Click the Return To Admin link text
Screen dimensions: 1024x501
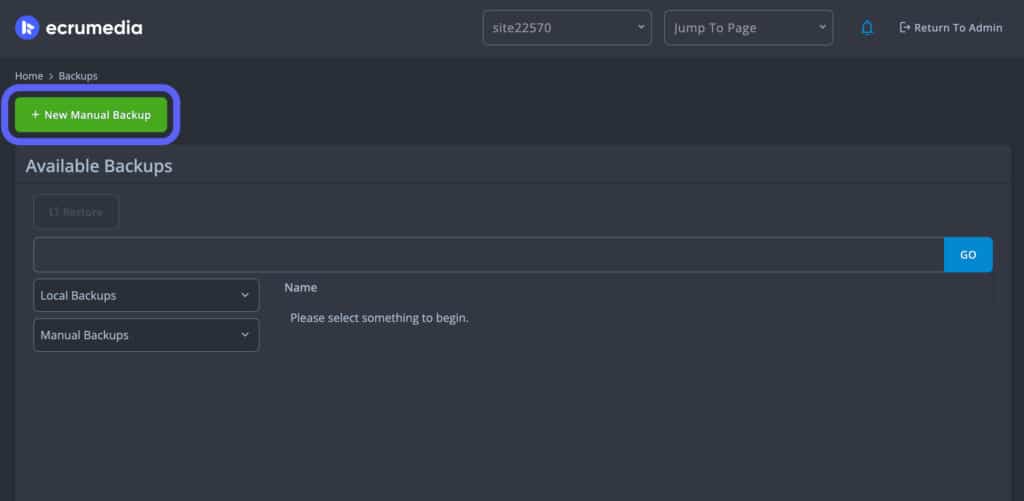(x=957, y=28)
